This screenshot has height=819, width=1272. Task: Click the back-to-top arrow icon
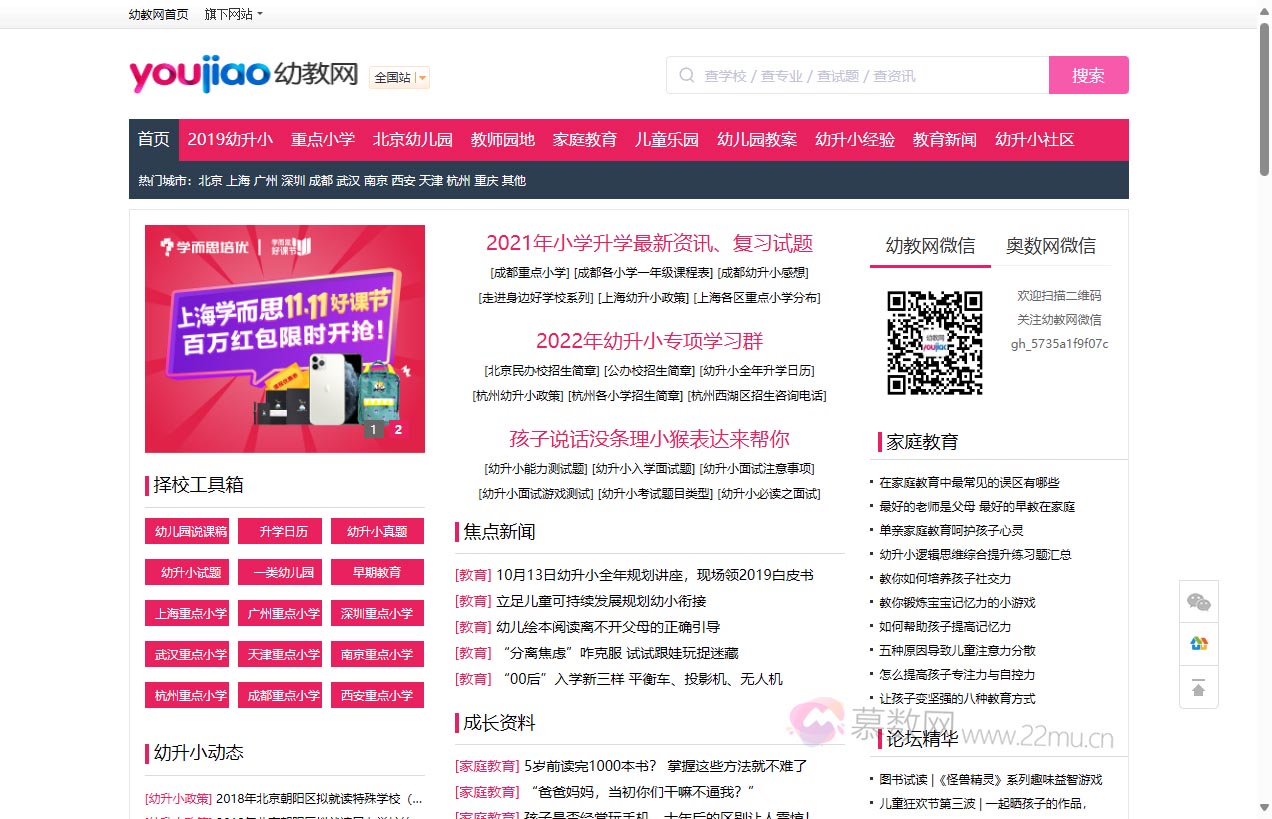pos(1198,688)
